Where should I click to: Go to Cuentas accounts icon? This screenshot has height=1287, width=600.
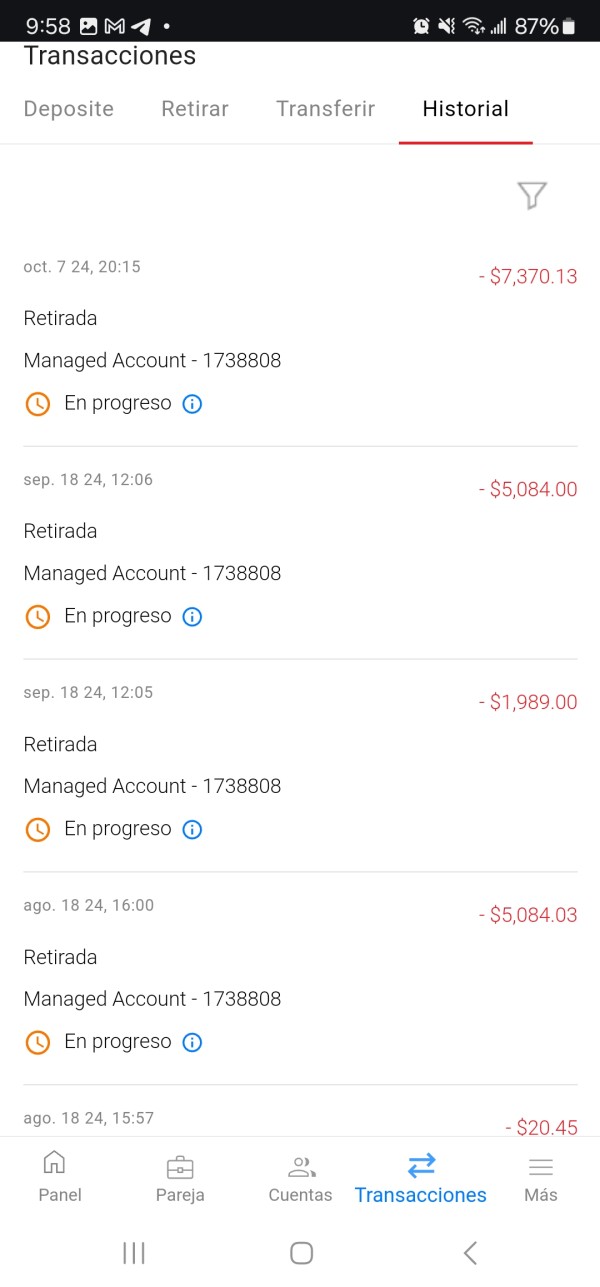(x=300, y=1166)
